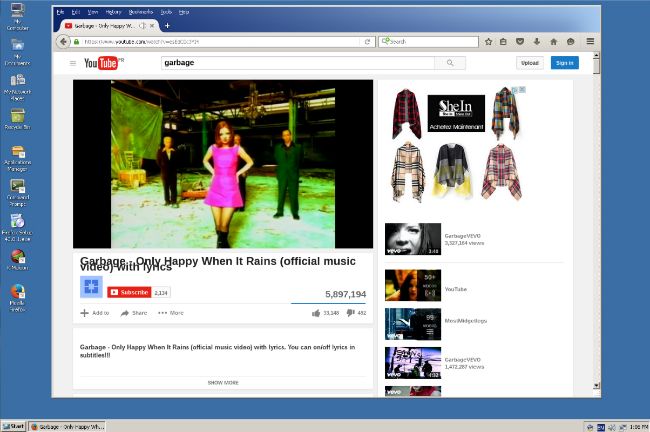Open the first GarbageVEVO suggested video thumbnail
The width and height of the screenshot is (650, 432).
coord(413,239)
